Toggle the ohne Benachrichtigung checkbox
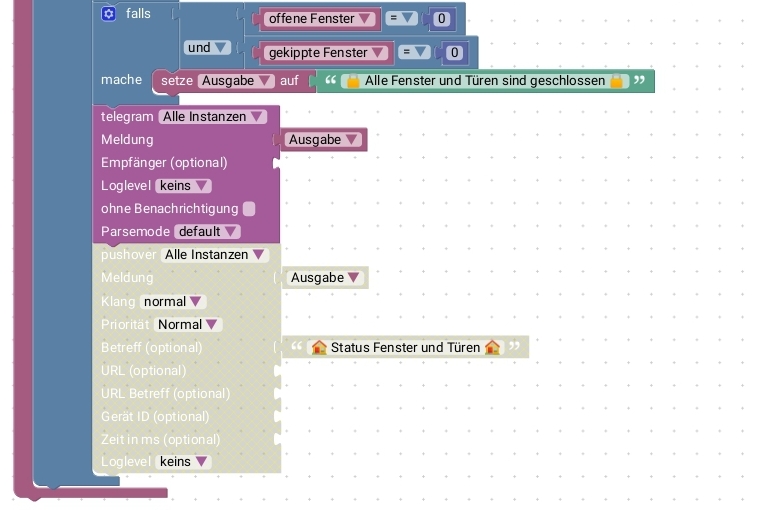This screenshot has height=510, width=763. click(x=249, y=209)
